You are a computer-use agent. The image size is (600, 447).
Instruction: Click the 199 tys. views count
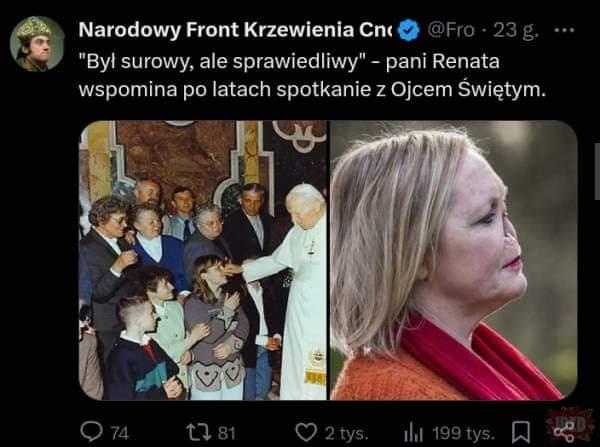pos(464,434)
